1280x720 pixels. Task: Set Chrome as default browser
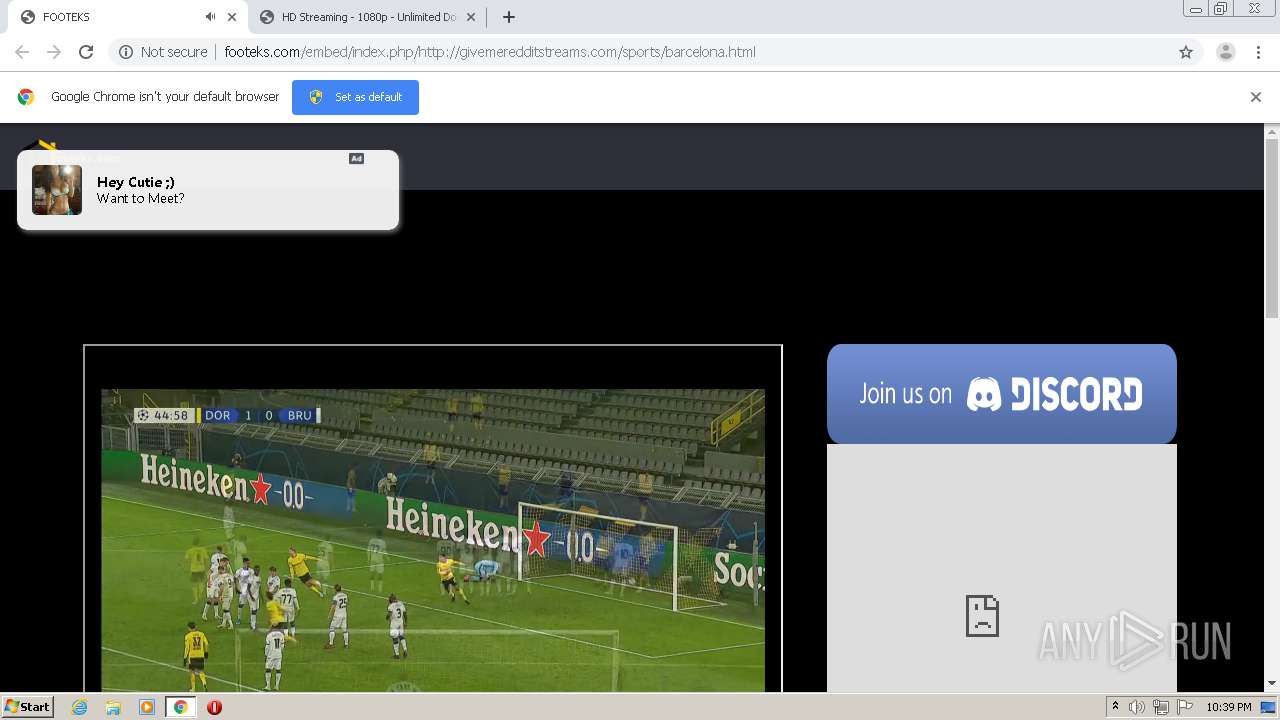[355, 97]
